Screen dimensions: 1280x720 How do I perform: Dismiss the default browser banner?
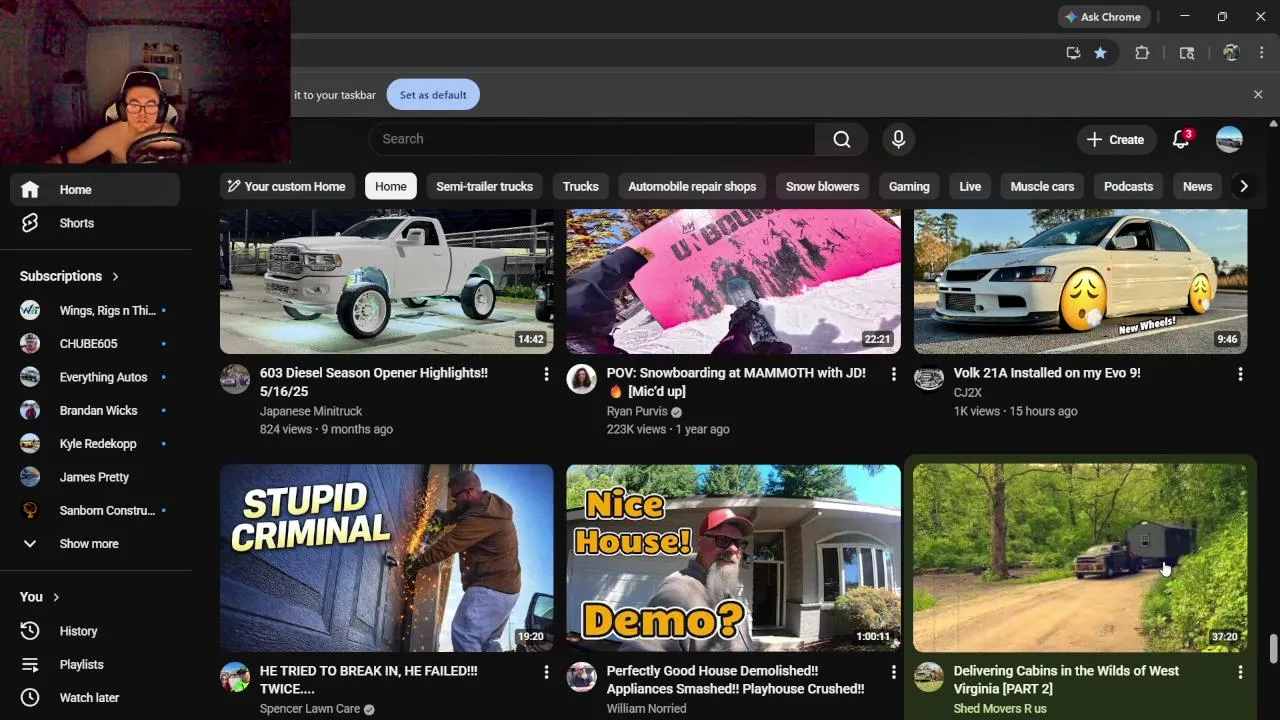[1258, 94]
